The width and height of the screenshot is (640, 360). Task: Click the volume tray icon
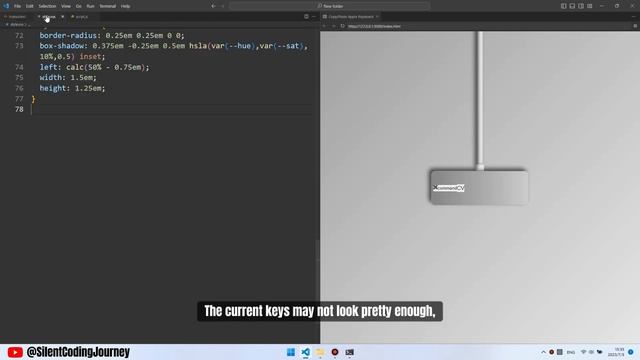[591, 352]
